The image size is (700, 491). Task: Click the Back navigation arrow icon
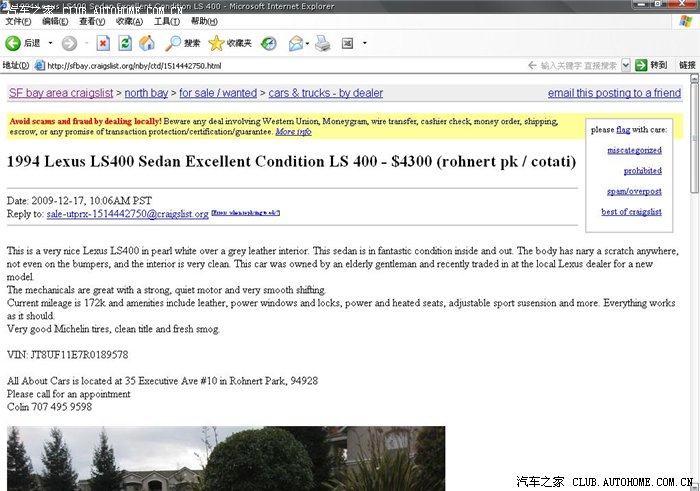14,43
